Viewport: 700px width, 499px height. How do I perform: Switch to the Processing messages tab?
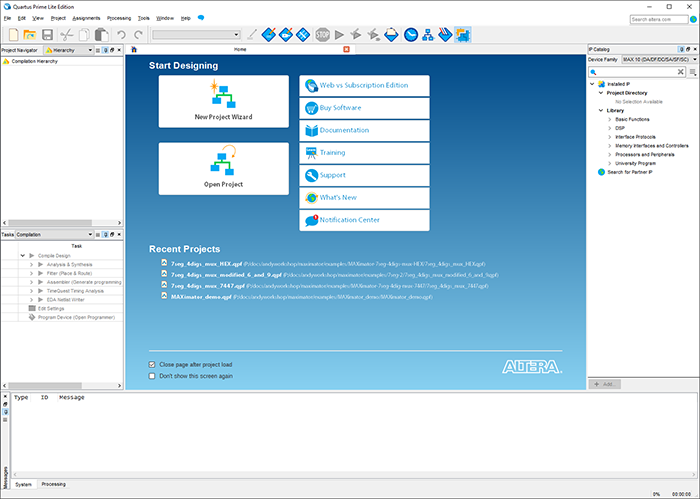(53, 484)
